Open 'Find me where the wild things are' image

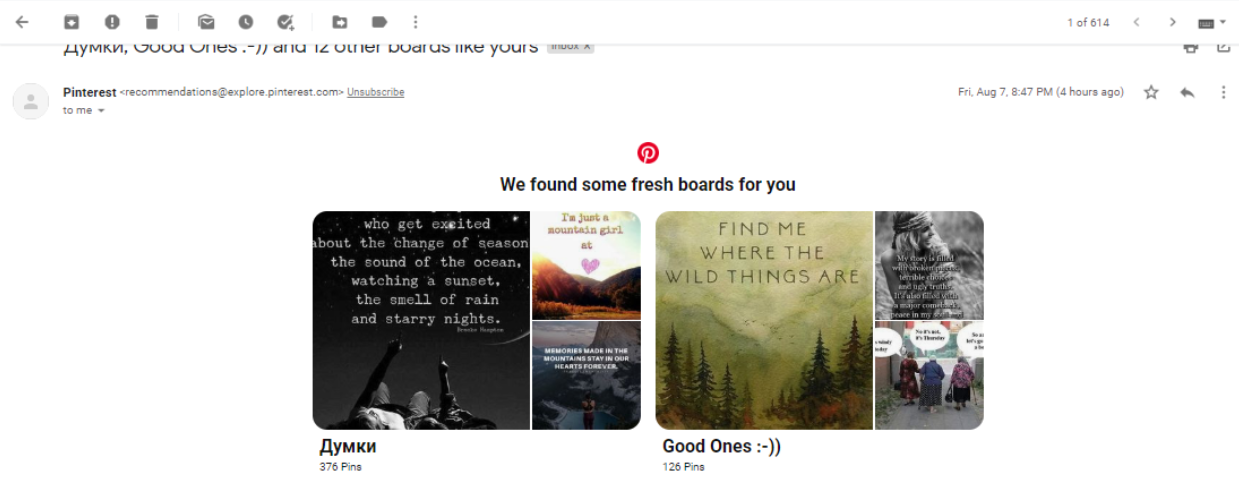(x=764, y=320)
